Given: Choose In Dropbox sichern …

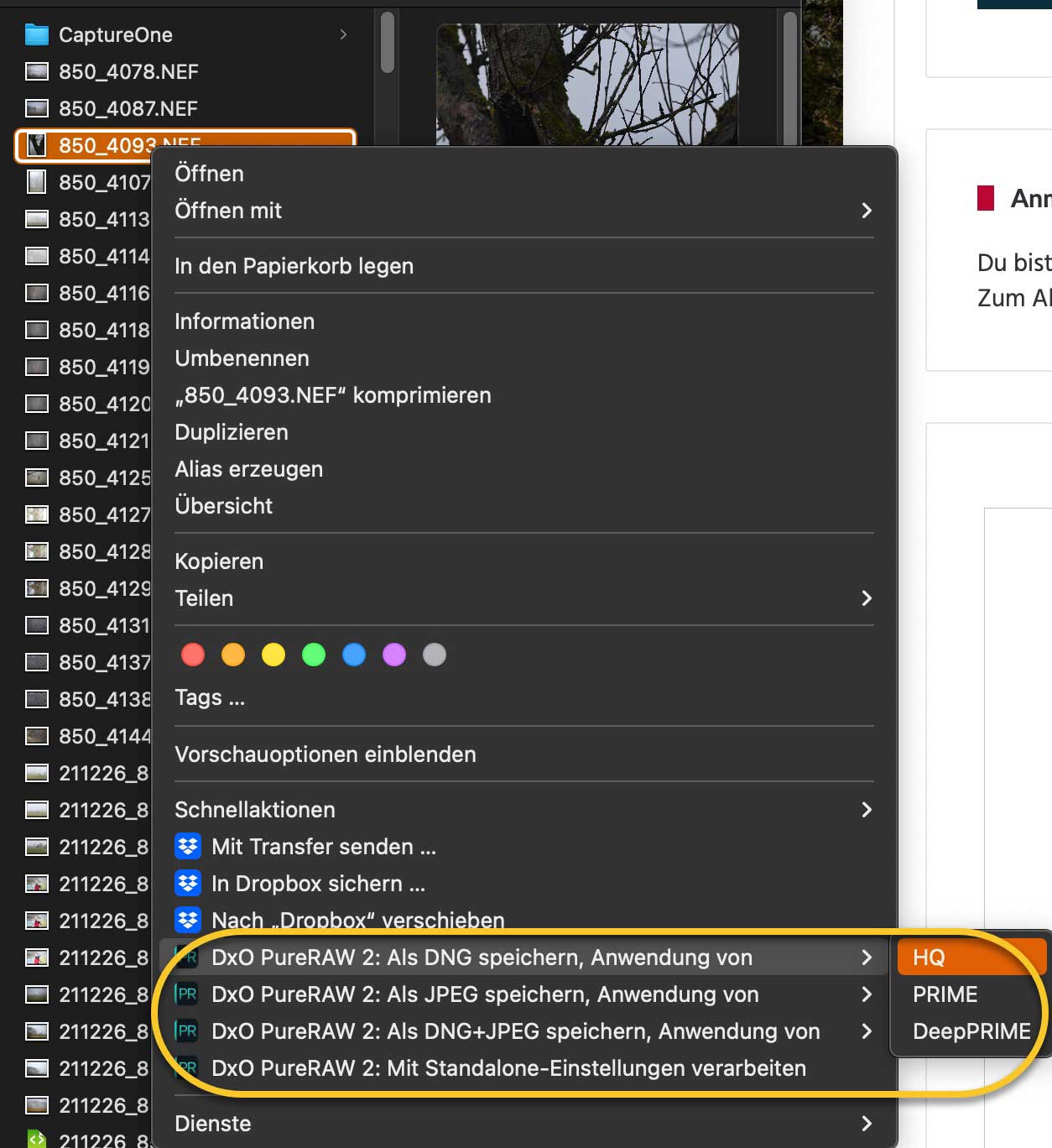Looking at the screenshot, I should 318,884.
